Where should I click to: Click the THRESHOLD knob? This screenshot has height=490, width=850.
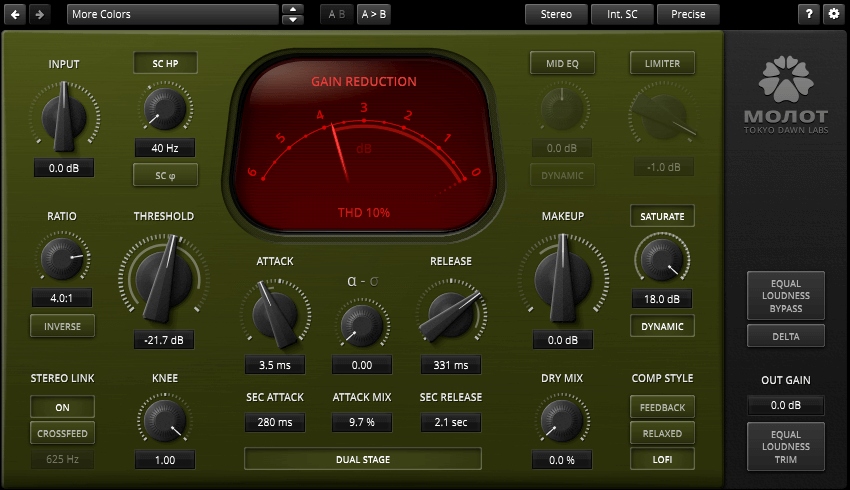[164, 279]
